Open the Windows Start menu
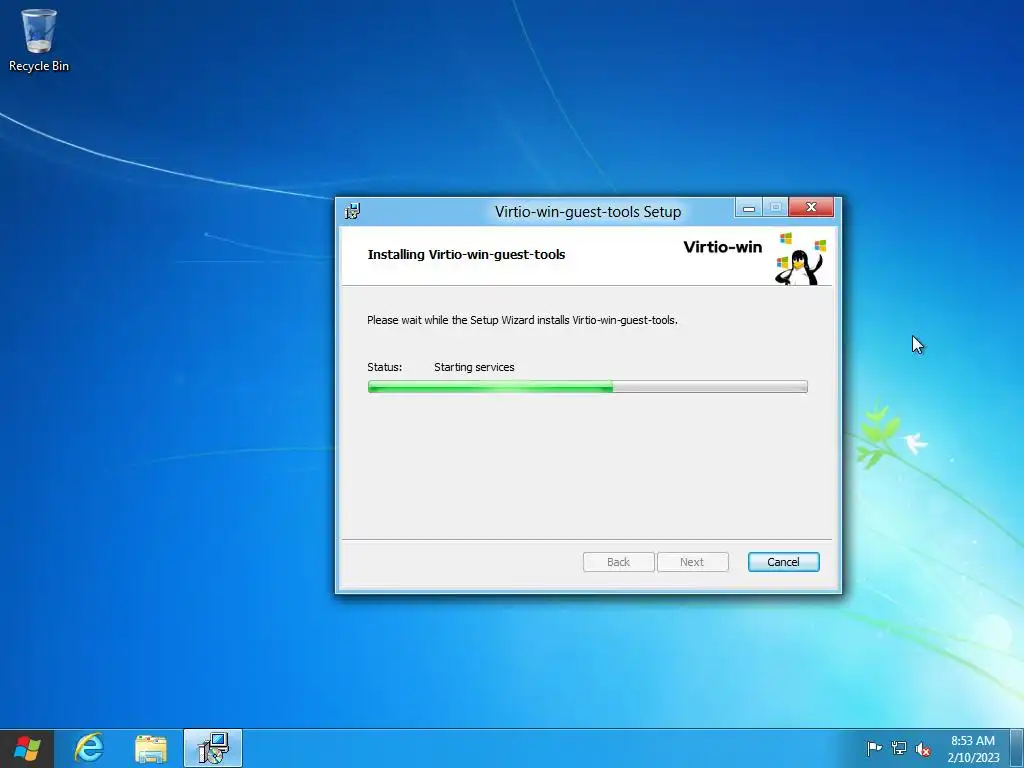1024x768 pixels. point(27,748)
